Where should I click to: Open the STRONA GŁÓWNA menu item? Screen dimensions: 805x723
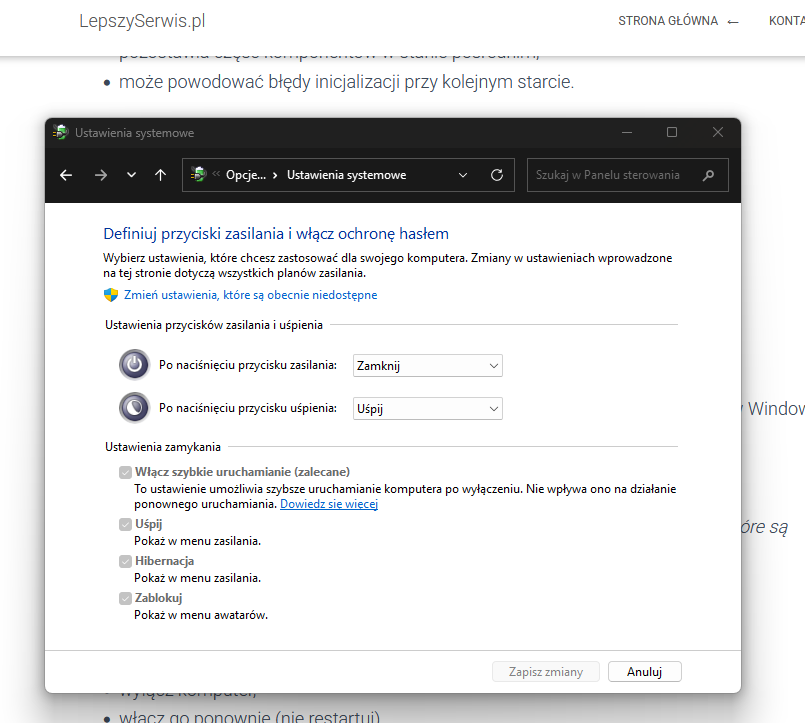[x=668, y=20]
